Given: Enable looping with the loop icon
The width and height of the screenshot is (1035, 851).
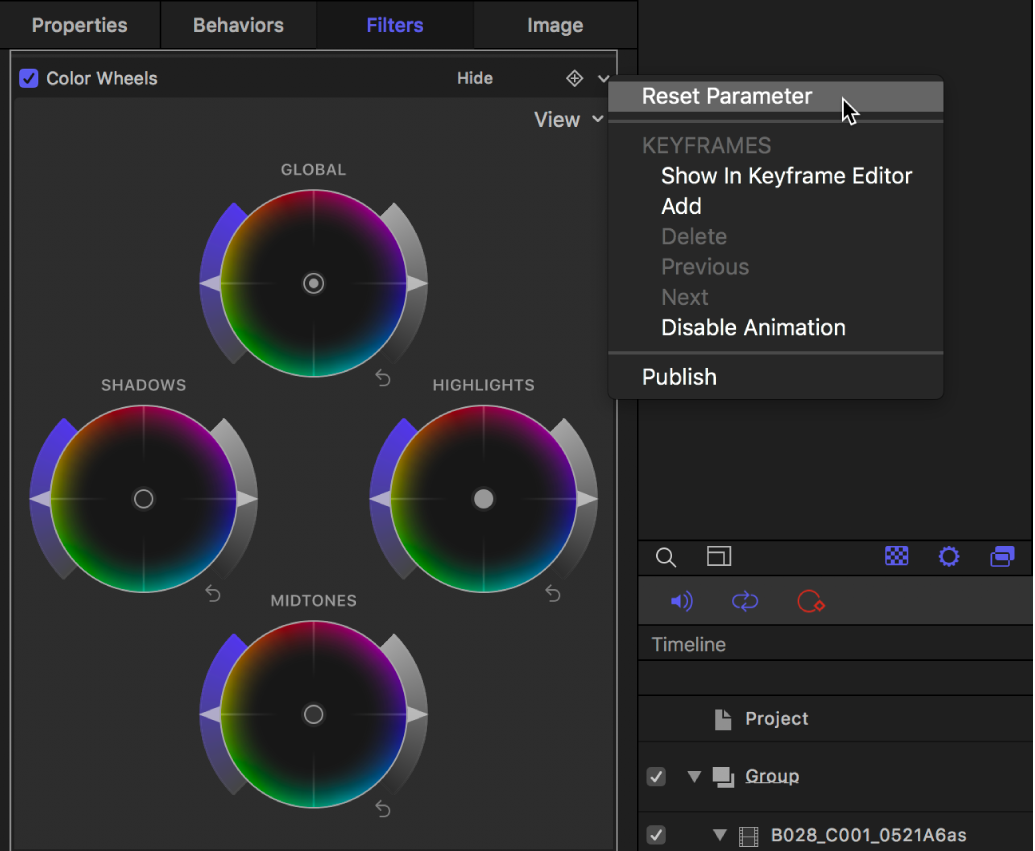Looking at the screenshot, I should pyautogui.click(x=745, y=601).
